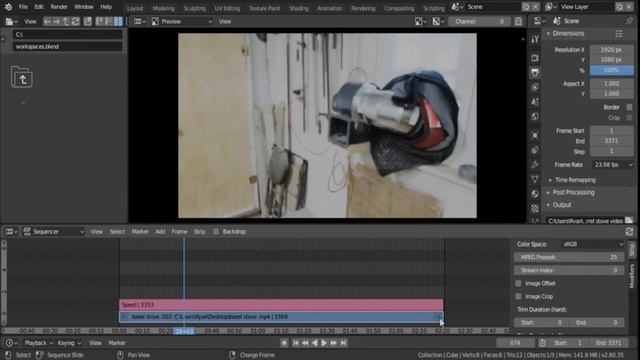The width and height of the screenshot is (640, 360).
Task: Jump to next keyframe
Action: (333, 343)
